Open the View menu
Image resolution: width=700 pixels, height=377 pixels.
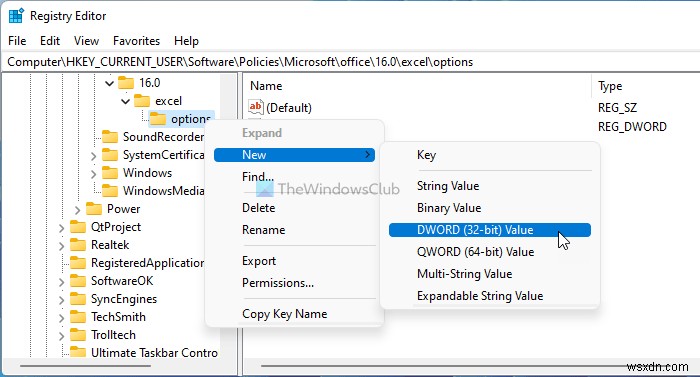point(86,41)
